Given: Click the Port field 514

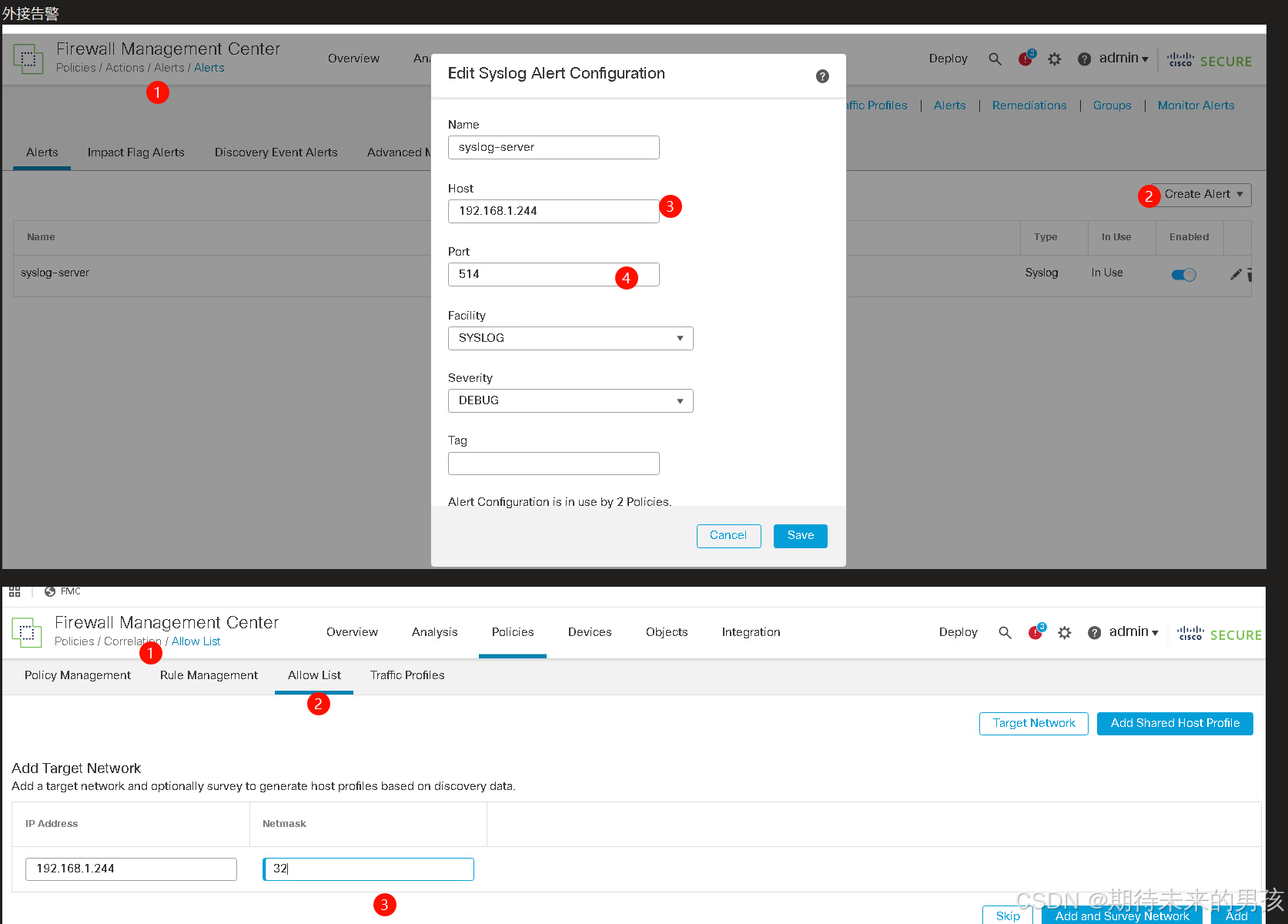Looking at the screenshot, I should coord(554,275).
